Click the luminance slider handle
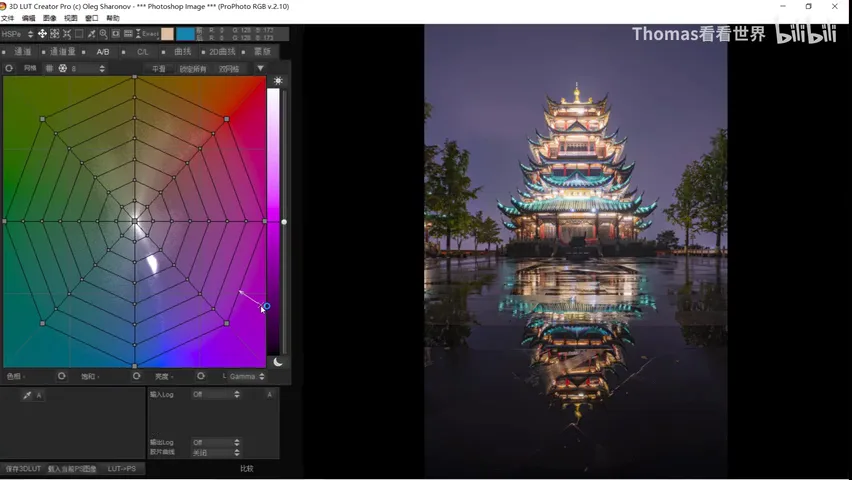The width and height of the screenshot is (852, 480). (x=284, y=222)
